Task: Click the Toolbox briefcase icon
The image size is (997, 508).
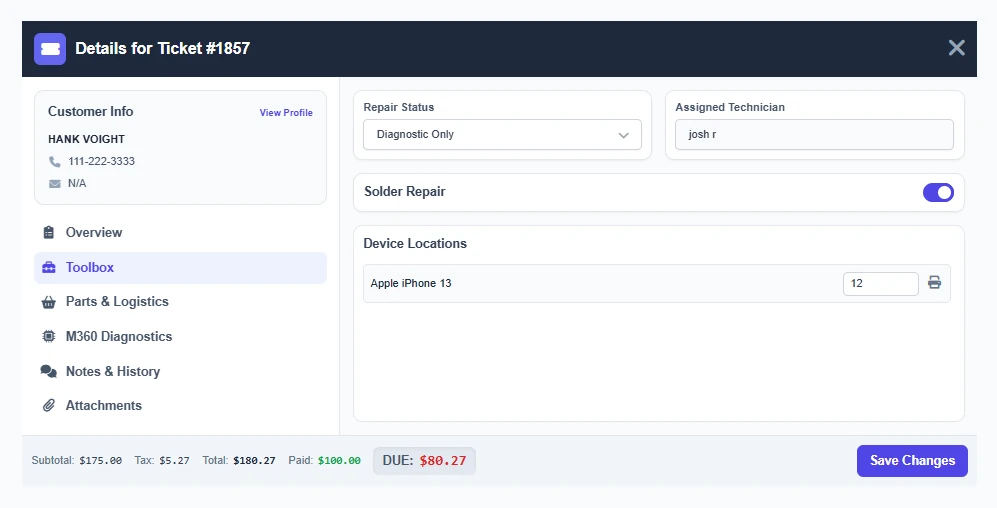Action: point(49,268)
